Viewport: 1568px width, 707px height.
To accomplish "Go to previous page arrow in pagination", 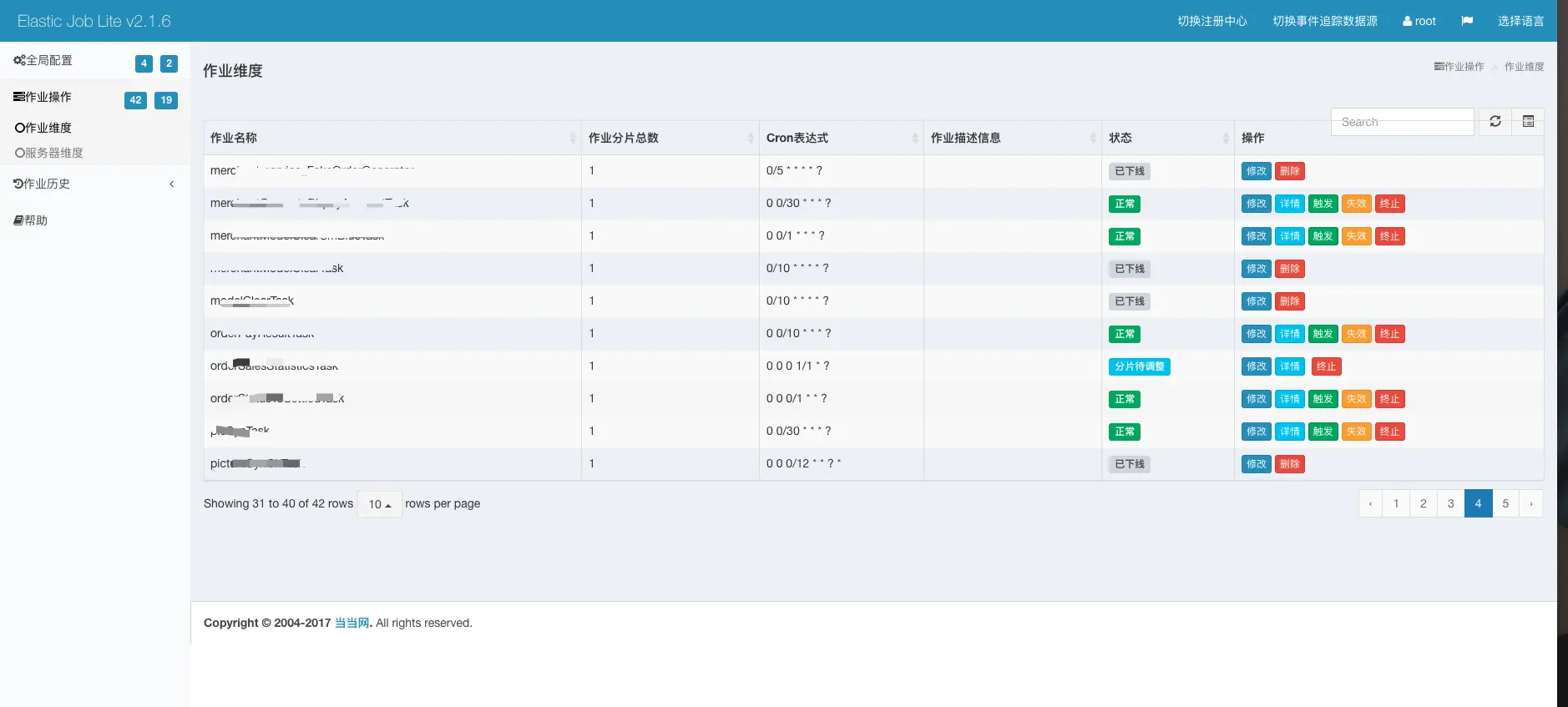I will pyautogui.click(x=1370, y=503).
